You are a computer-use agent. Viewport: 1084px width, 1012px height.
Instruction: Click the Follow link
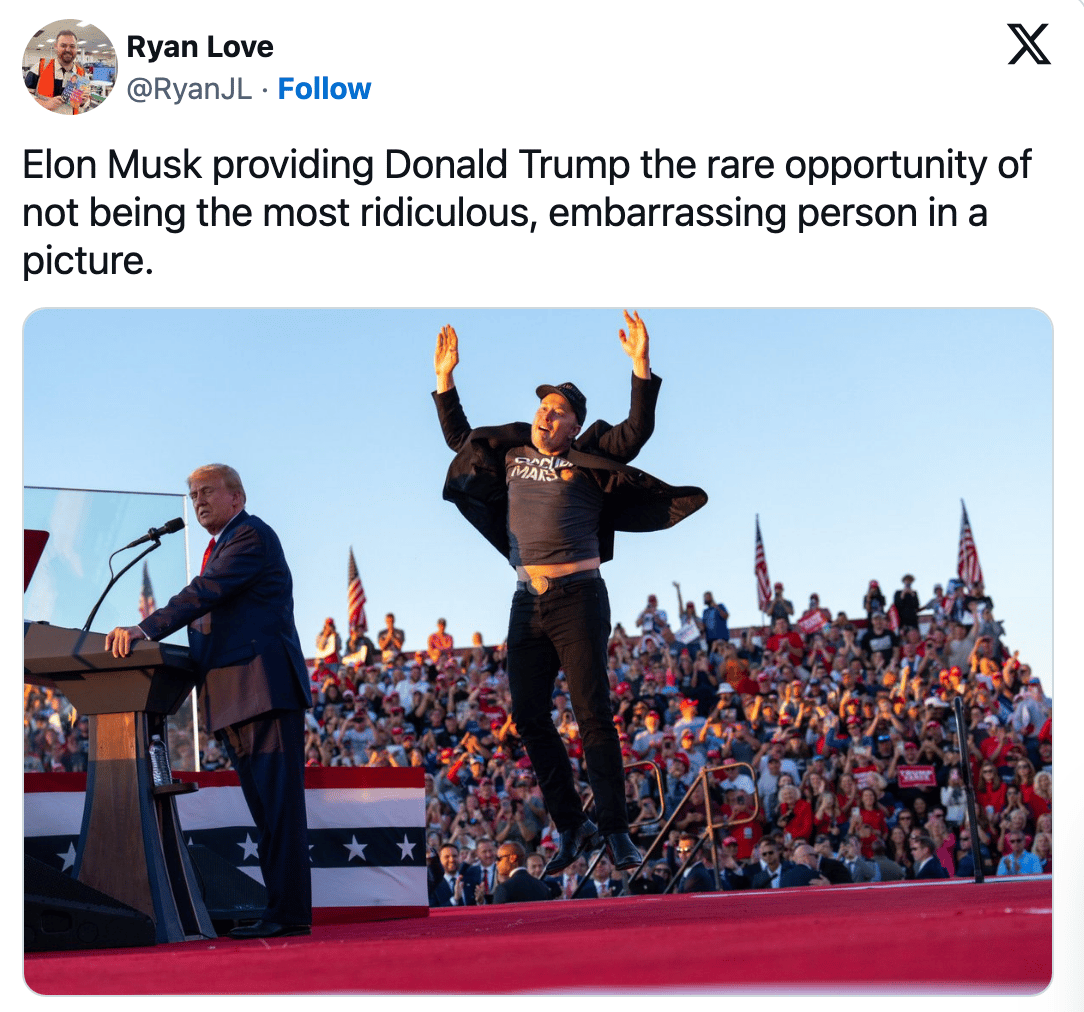tap(324, 89)
